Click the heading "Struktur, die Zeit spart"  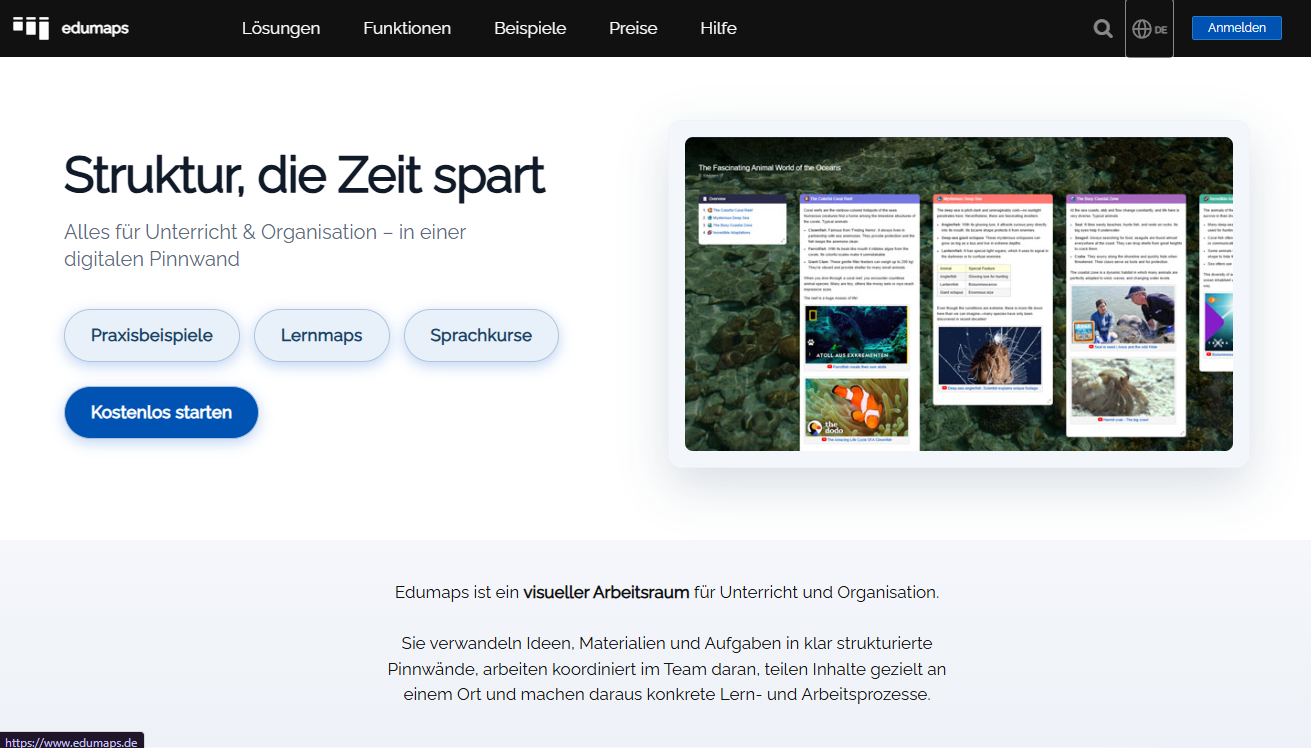(x=304, y=175)
